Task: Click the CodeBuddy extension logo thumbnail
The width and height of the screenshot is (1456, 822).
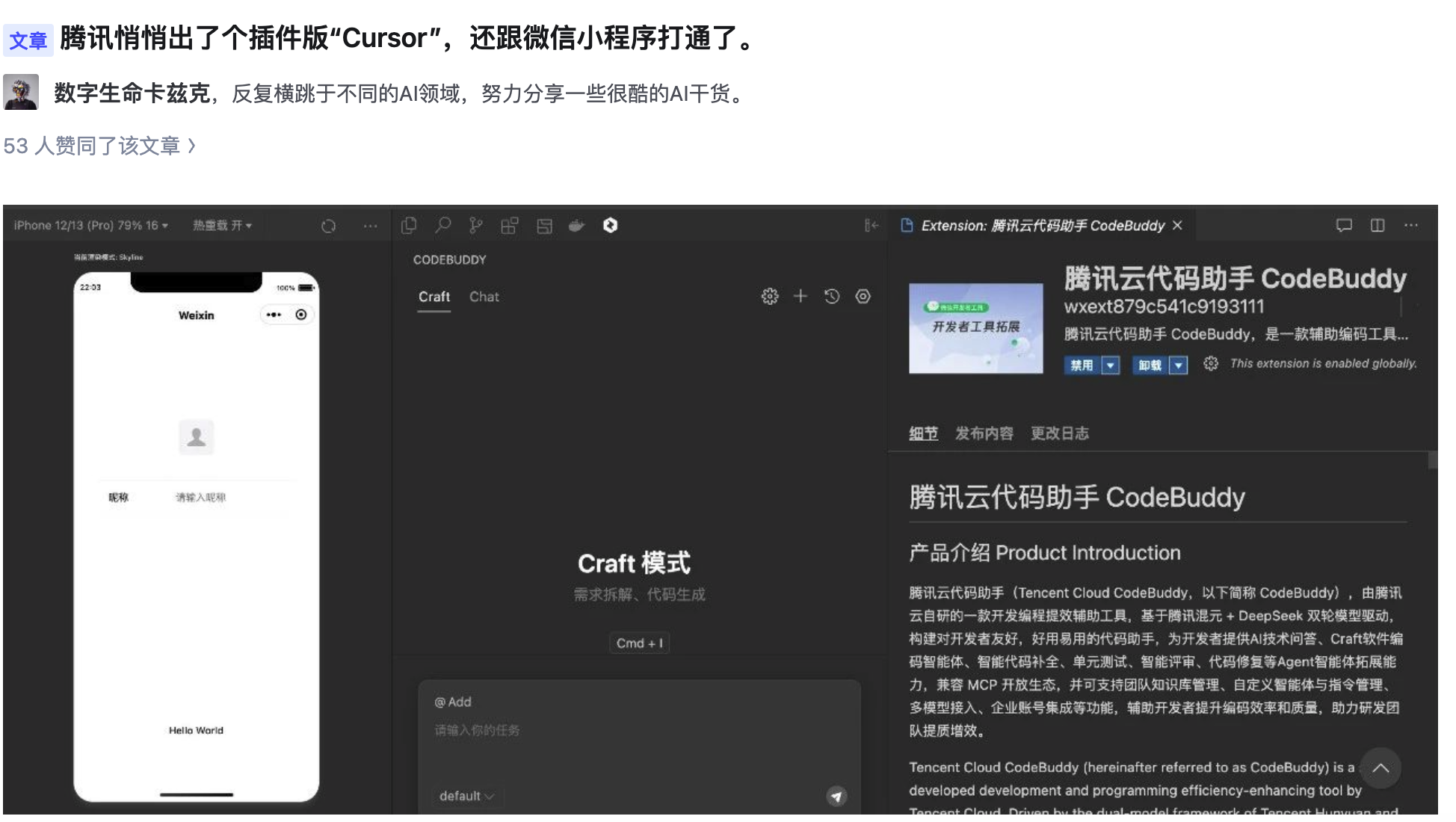Action: pyautogui.click(x=976, y=328)
